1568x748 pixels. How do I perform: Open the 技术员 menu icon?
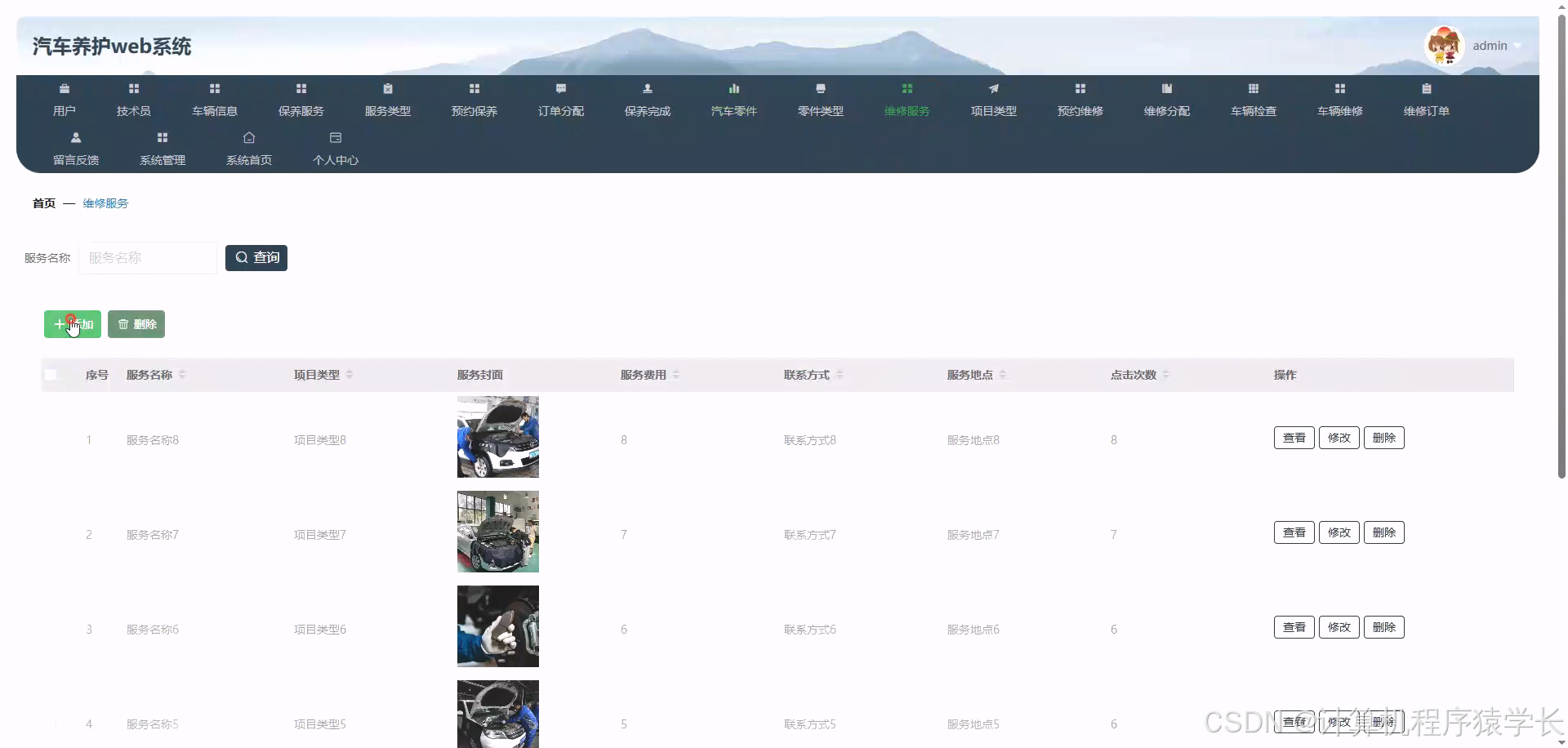[x=134, y=88]
